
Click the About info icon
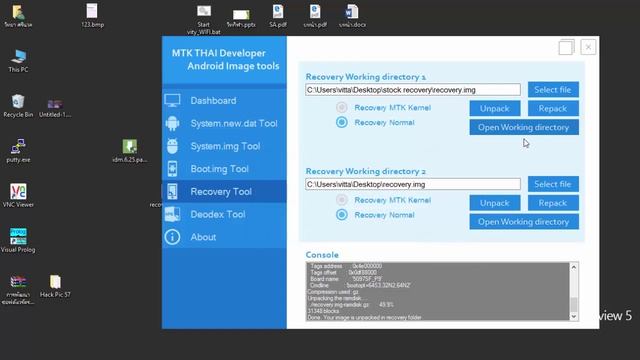[172, 237]
